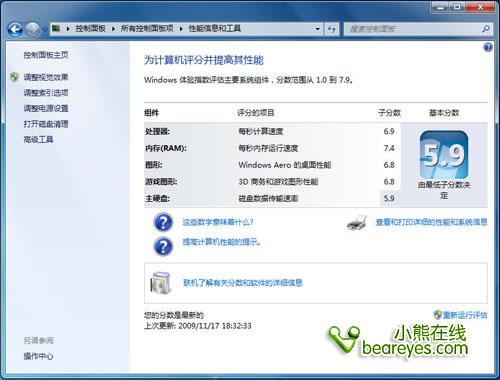Click the 5.9 base score badge
500x380 pixels.
point(444,155)
